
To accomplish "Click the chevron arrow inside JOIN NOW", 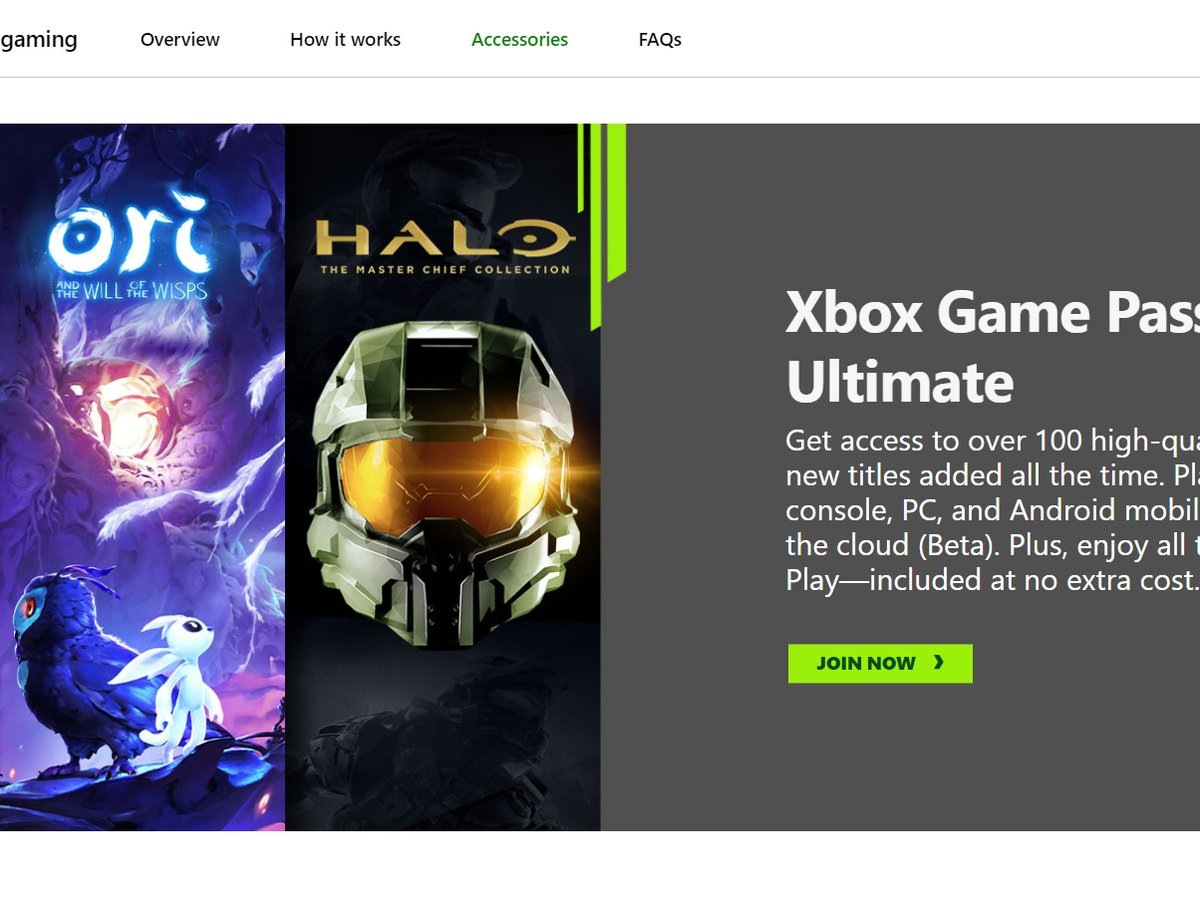I will click(938, 663).
